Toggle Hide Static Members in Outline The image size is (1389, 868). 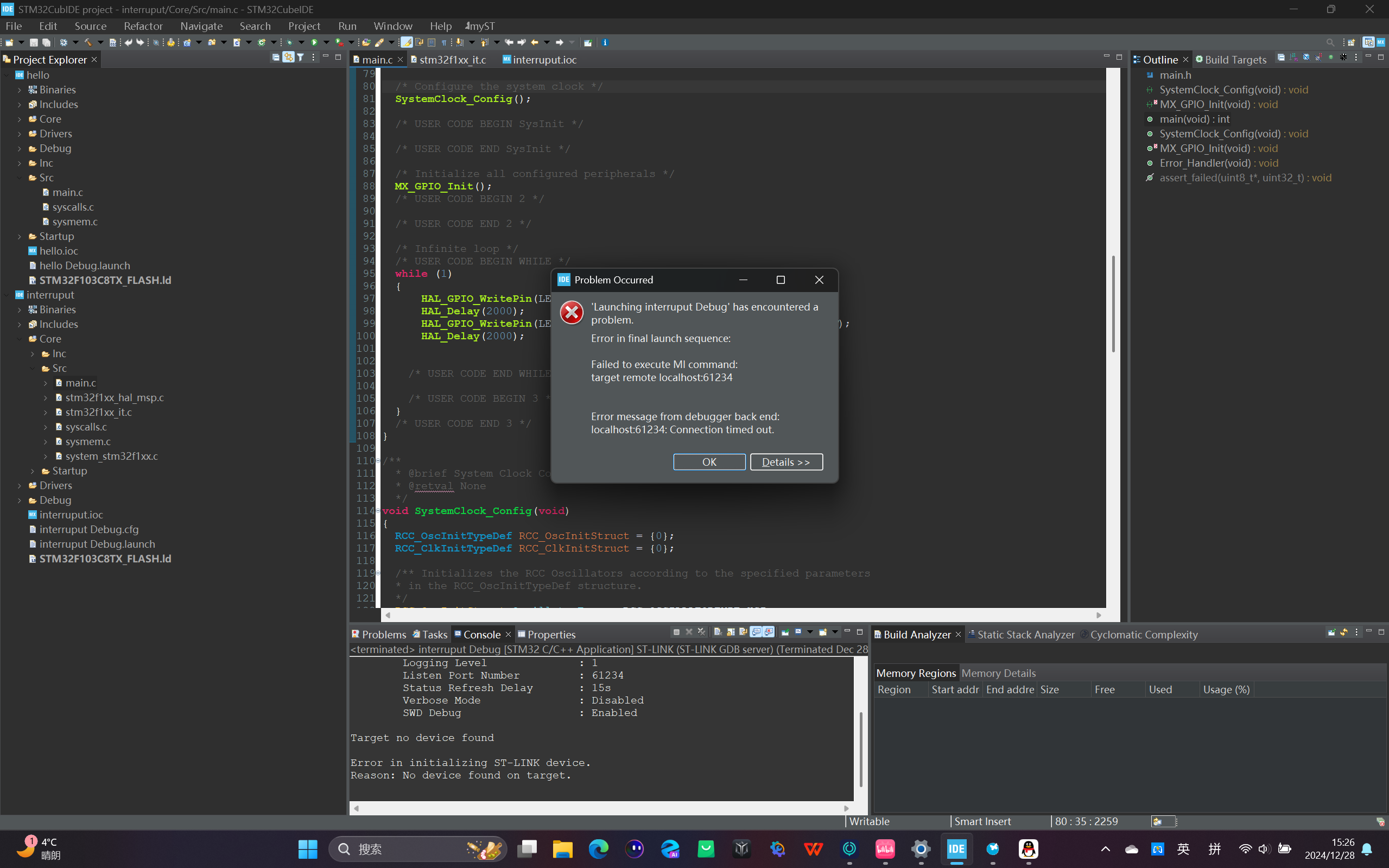[x=1318, y=58]
